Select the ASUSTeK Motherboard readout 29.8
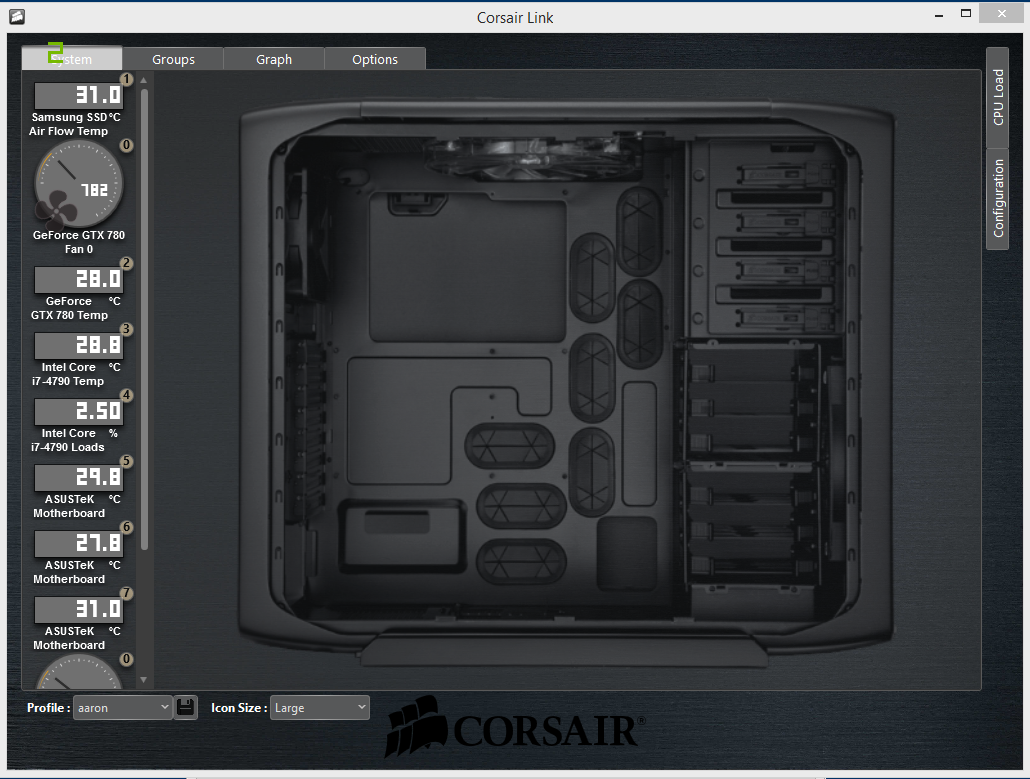 (x=78, y=478)
